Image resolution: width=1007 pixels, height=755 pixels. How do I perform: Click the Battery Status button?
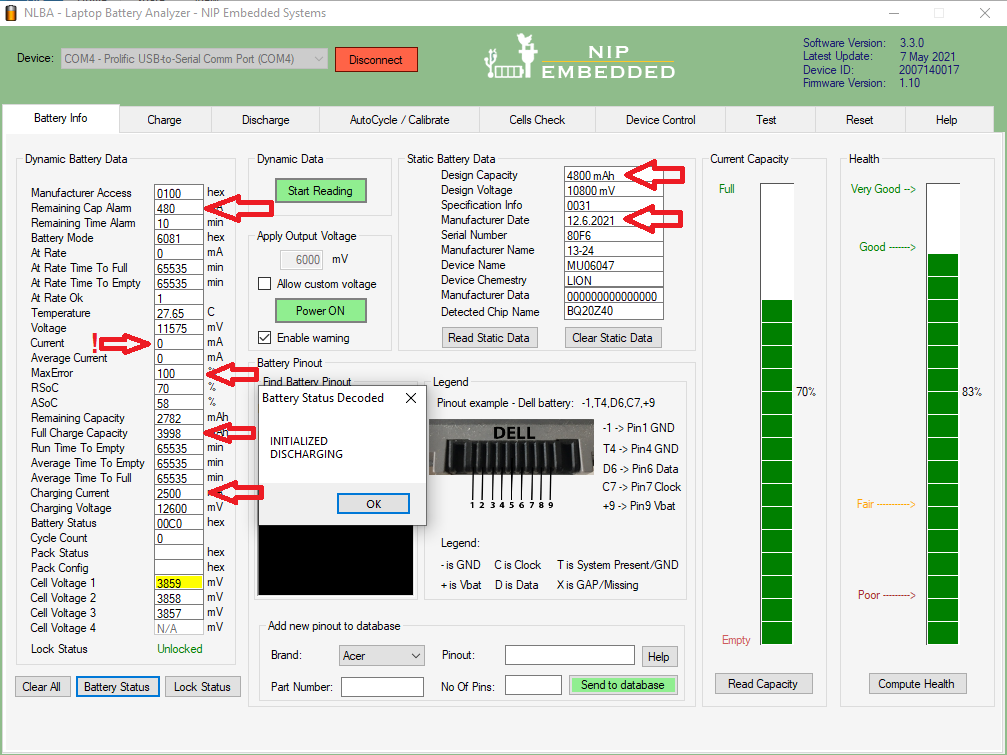(x=117, y=687)
